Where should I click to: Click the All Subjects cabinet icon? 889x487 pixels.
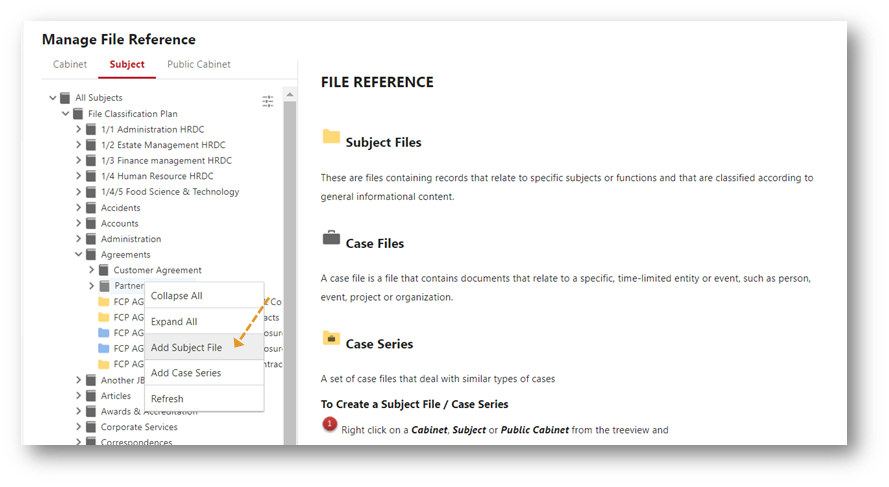[x=65, y=98]
